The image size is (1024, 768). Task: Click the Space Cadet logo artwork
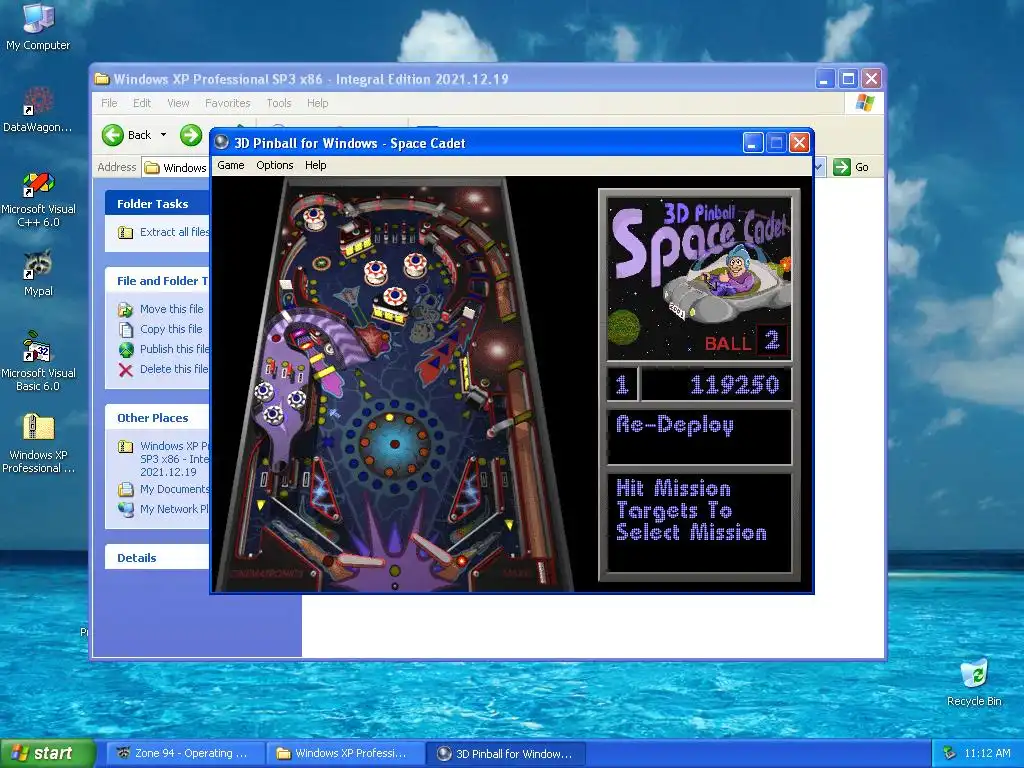(699, 280)
